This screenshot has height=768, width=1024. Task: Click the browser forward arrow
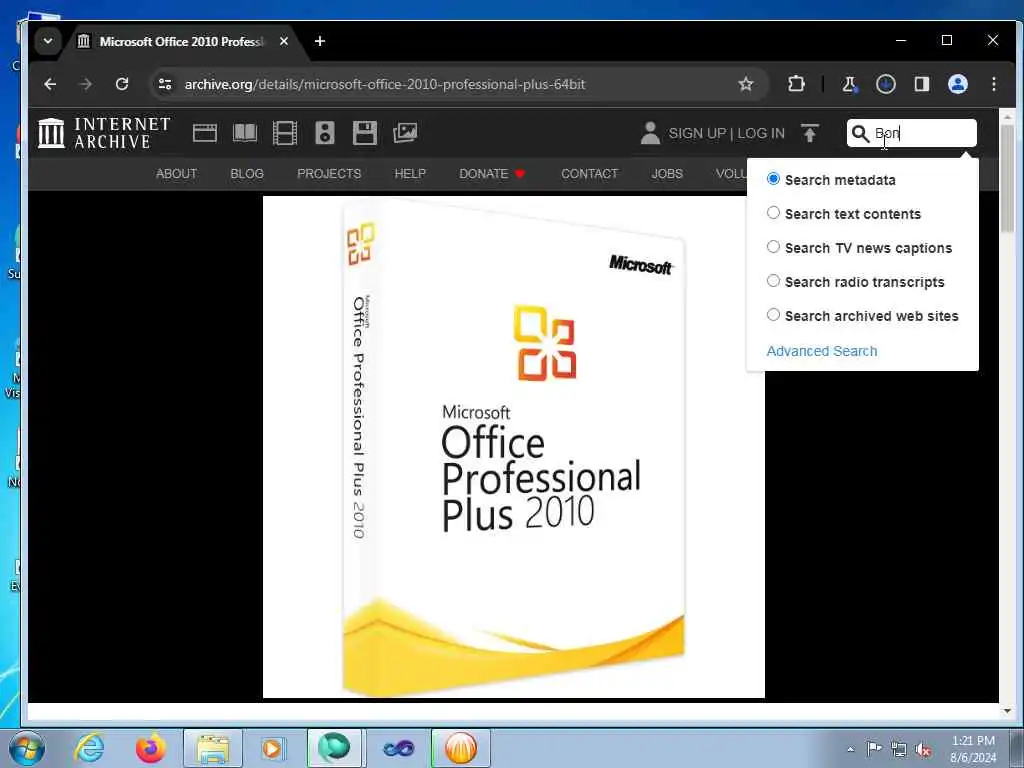[x=86, y=84]
